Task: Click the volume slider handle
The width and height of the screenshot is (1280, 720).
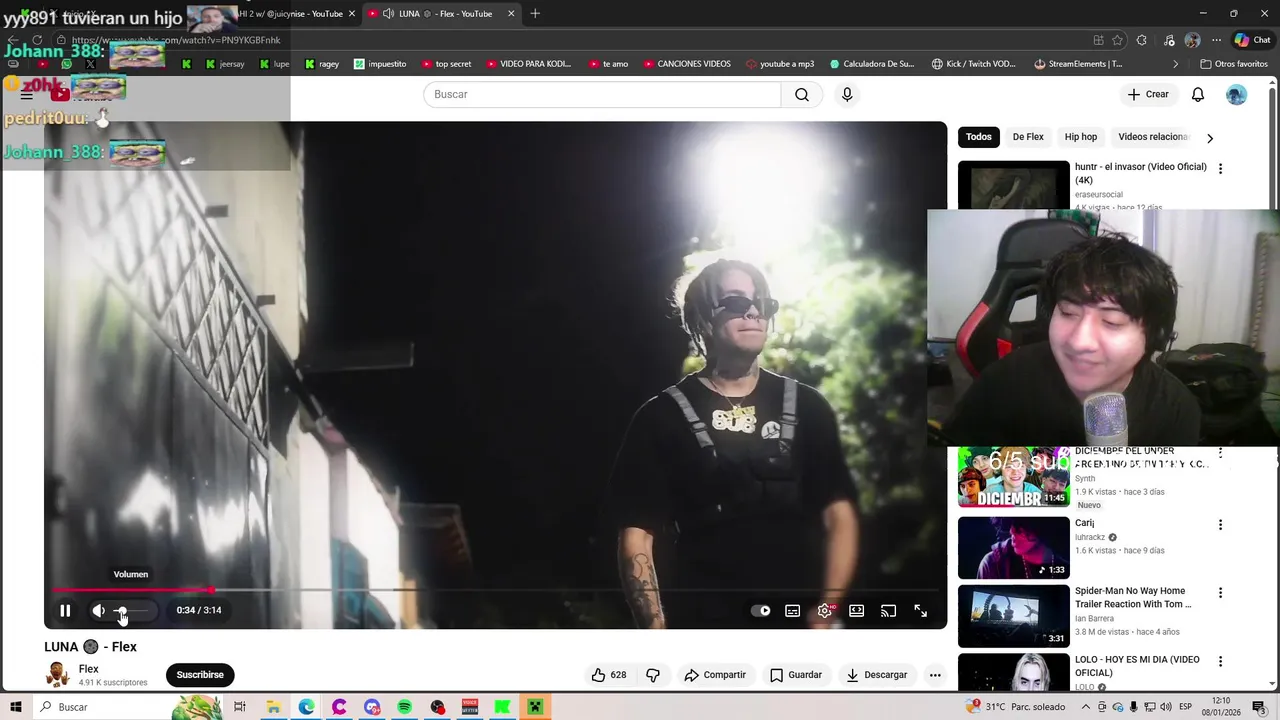Action: pyautogui.click(x=121, y=610)
